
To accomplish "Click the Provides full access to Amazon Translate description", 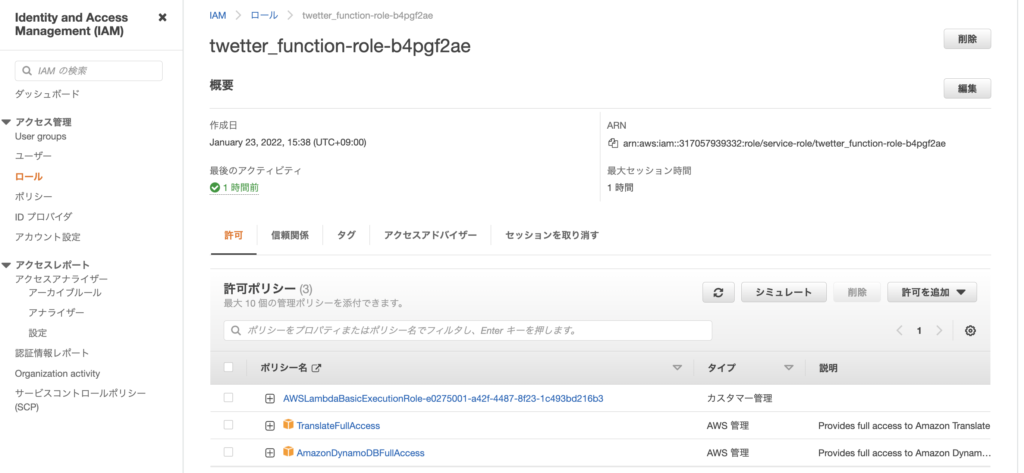I will (x=904, y=426).
